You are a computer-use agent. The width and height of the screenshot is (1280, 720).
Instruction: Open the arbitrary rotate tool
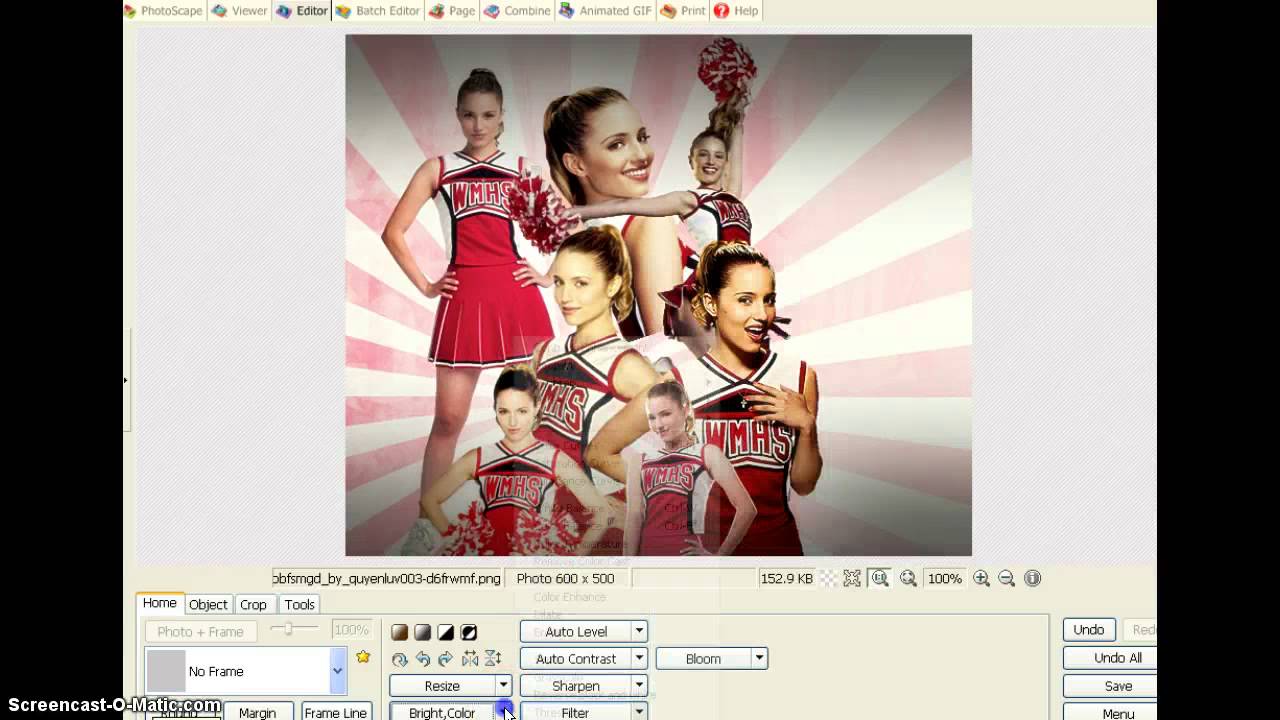click(x=400, y=659)
